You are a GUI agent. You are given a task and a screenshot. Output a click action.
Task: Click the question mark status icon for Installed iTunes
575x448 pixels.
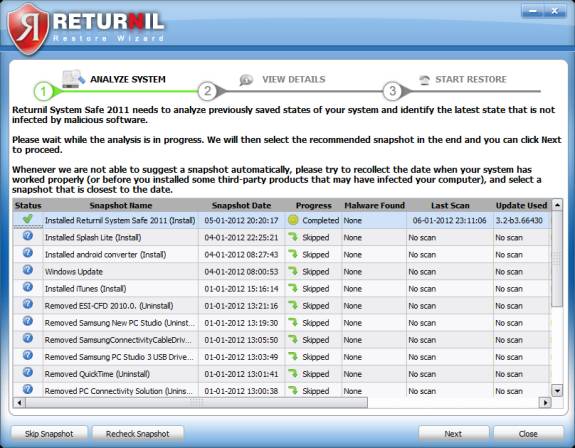[x=28, y=287]
